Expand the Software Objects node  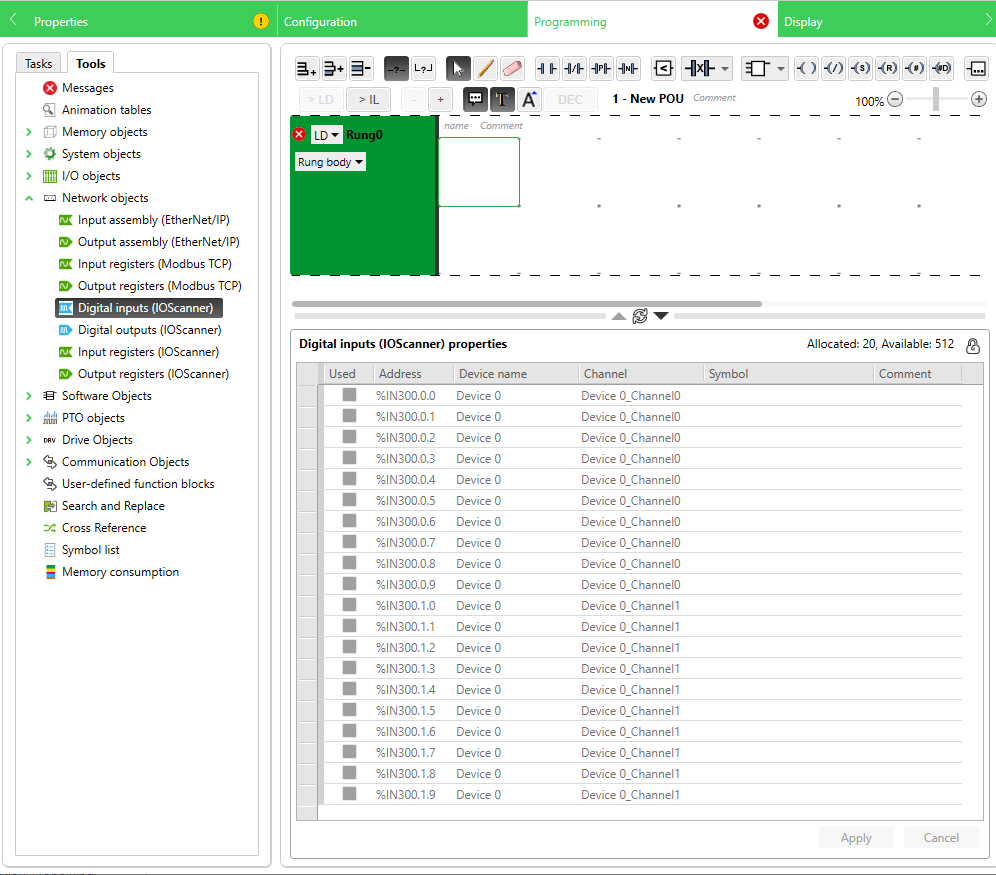tap(29, 396)
